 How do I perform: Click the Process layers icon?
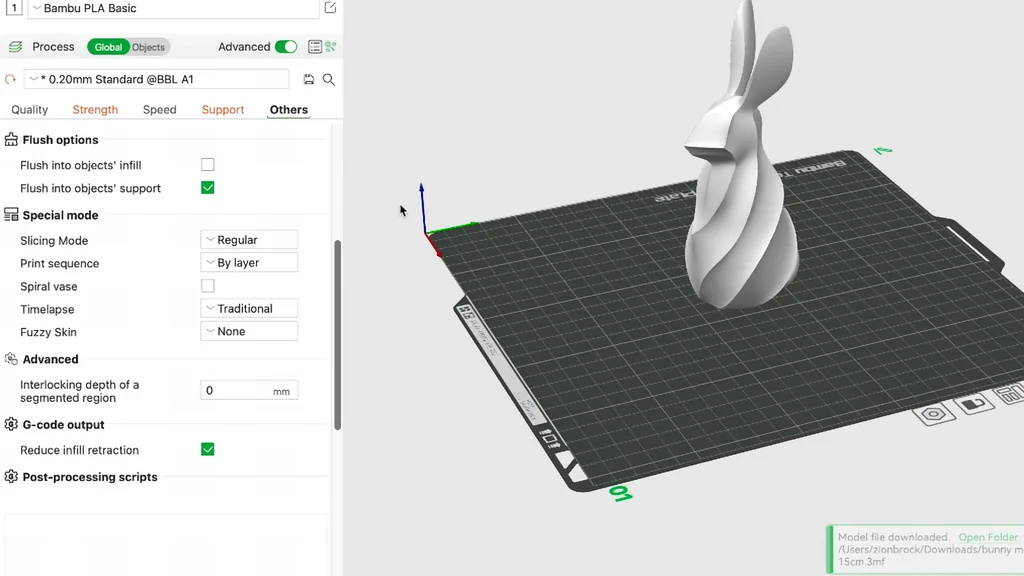point(15,47)
